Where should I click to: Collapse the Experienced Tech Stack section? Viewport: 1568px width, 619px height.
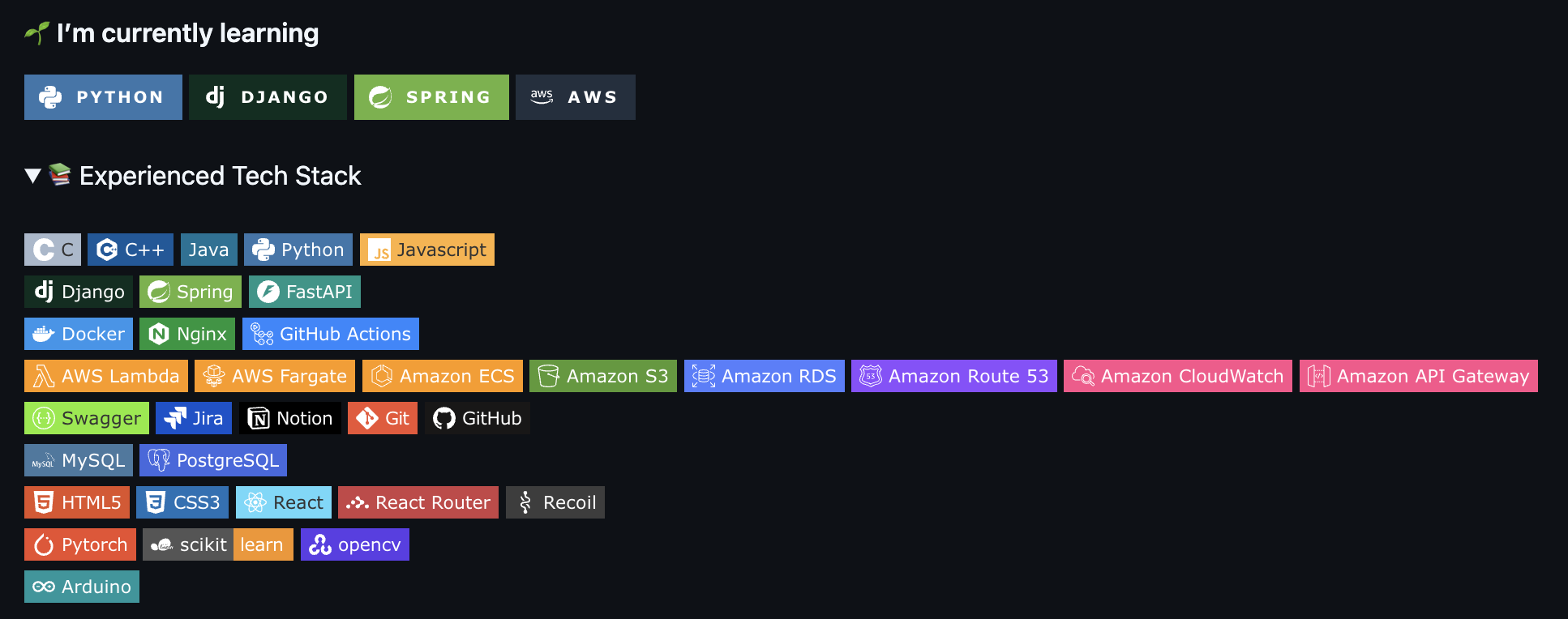(x=32, y=176)
